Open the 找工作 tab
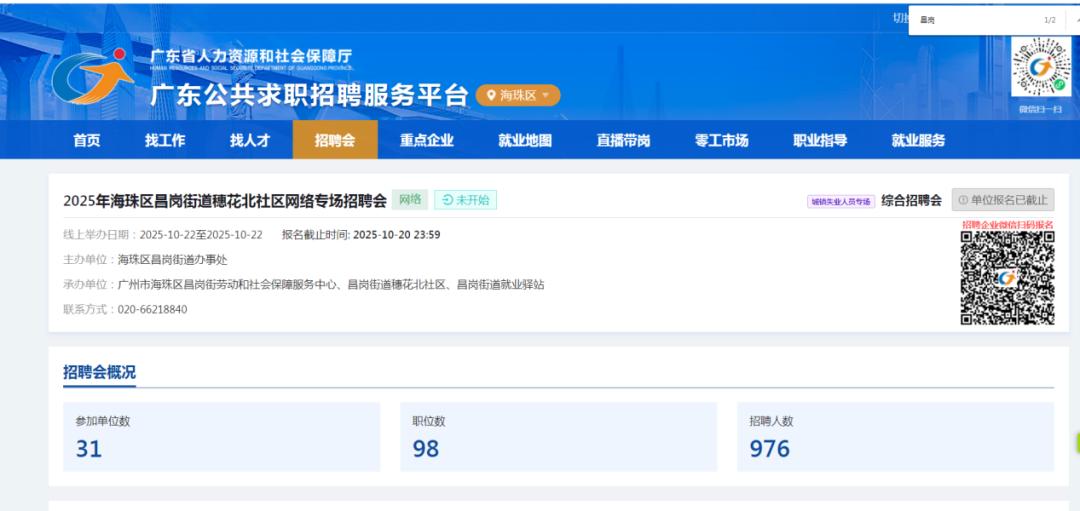This screenshot has width=1080, height=511. pos(165,140)
